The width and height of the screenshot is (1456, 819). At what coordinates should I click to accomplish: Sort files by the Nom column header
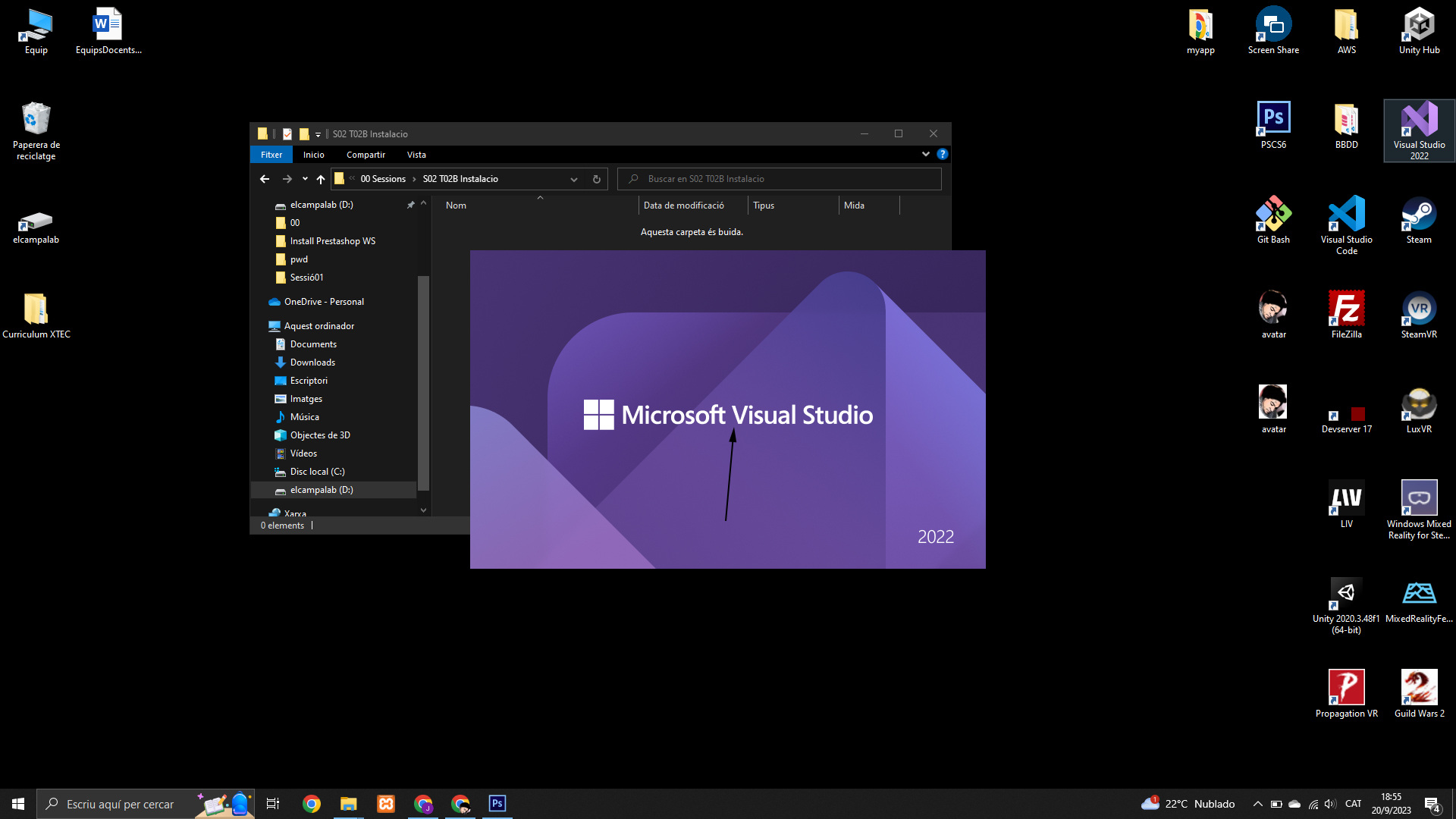pyautogui.click(x=456, y=206)
